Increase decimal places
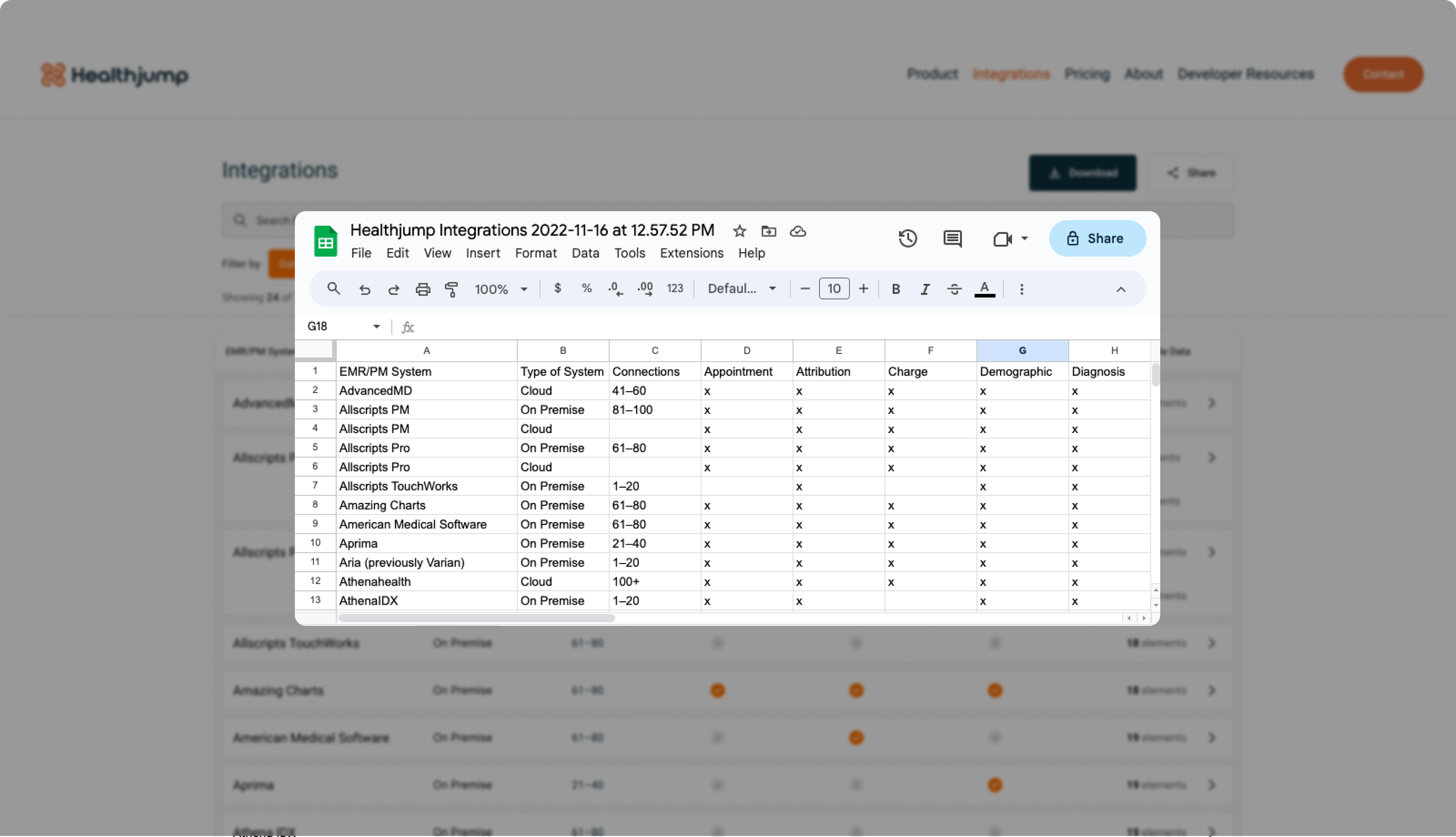Viewport: 1456px width, 837px height. click(645, 289)
